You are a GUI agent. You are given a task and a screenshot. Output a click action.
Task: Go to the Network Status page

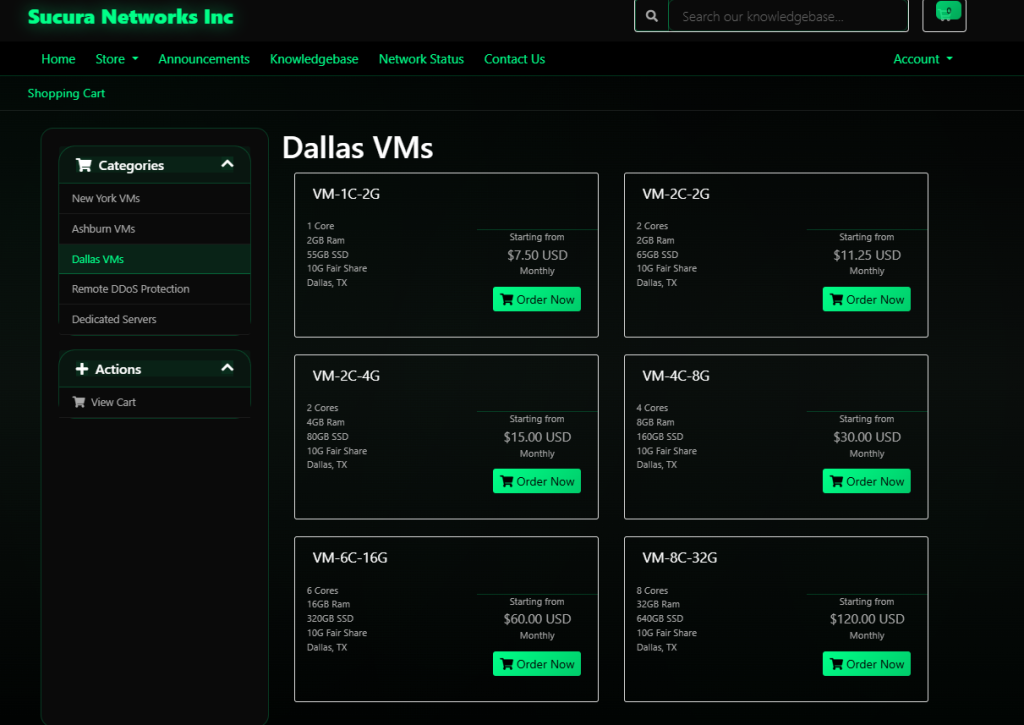[421, 59]
